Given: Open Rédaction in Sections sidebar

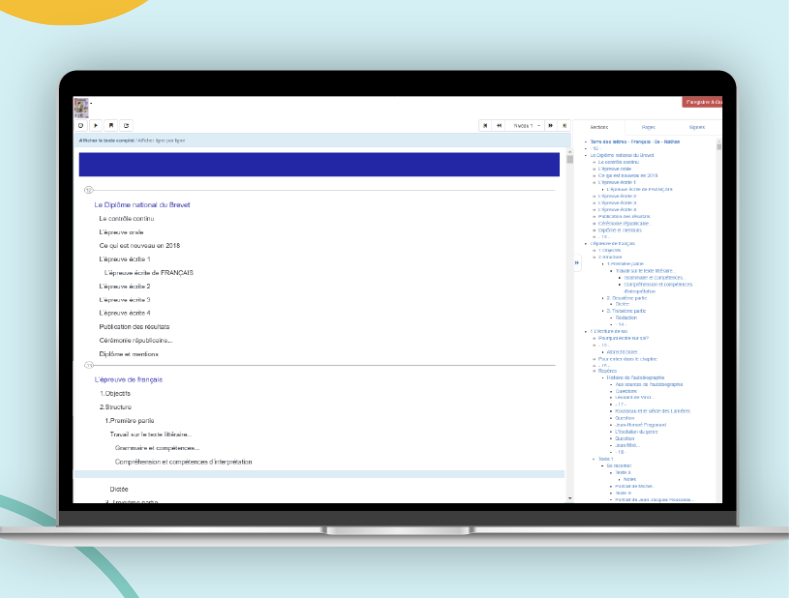Looking at the screenshot, I should [626, 318].
